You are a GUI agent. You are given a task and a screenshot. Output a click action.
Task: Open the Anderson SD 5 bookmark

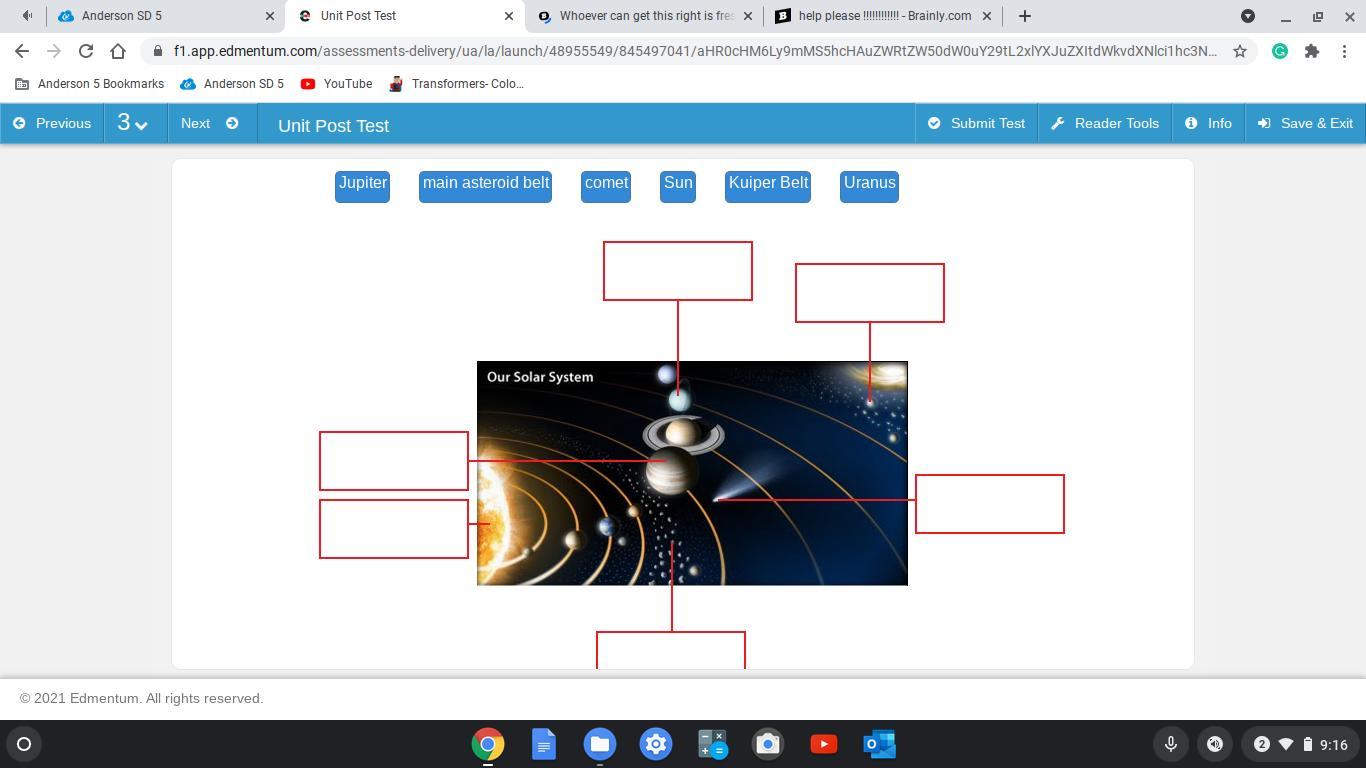(x=232, y=84)
